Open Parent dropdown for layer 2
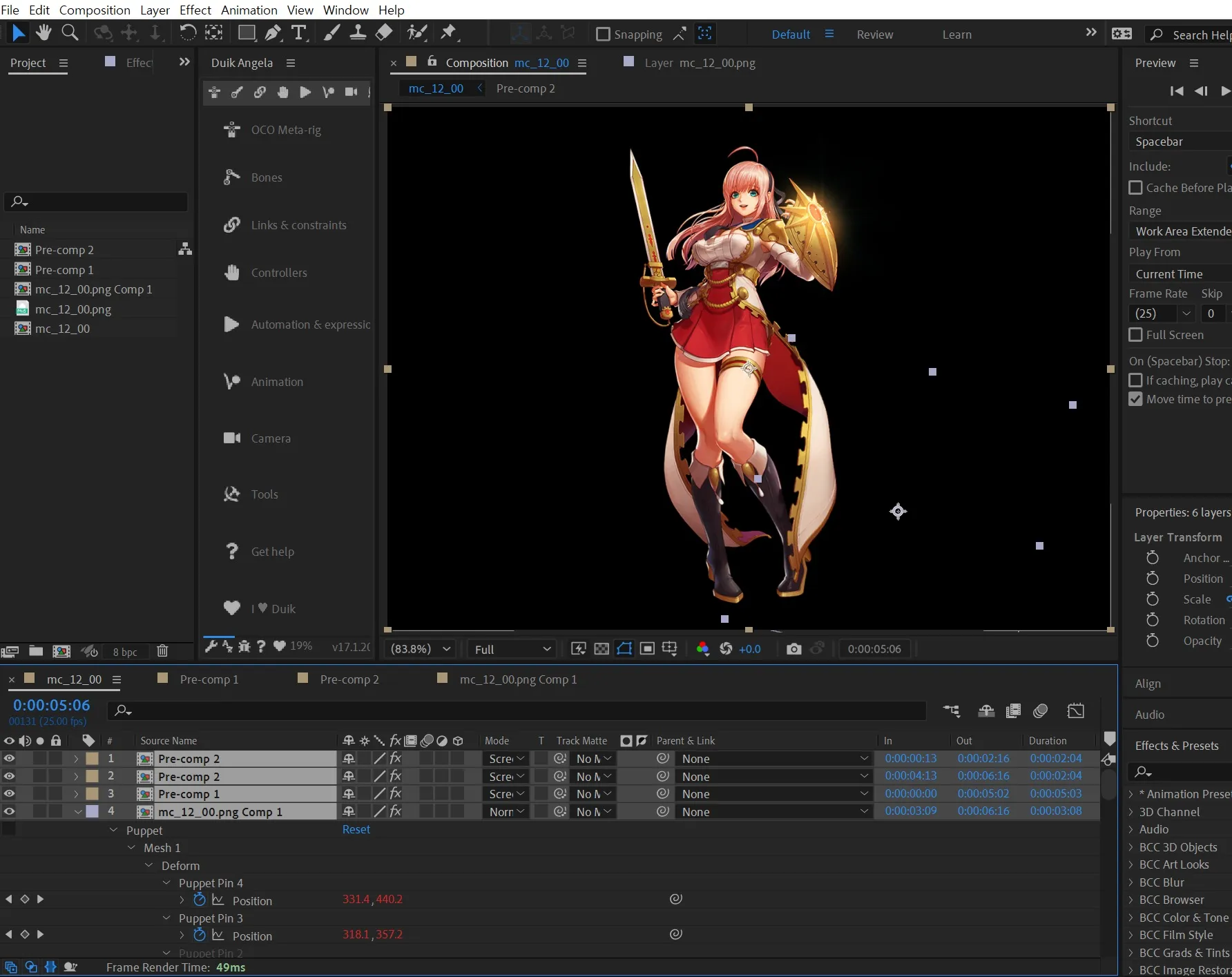 (773, 777)
